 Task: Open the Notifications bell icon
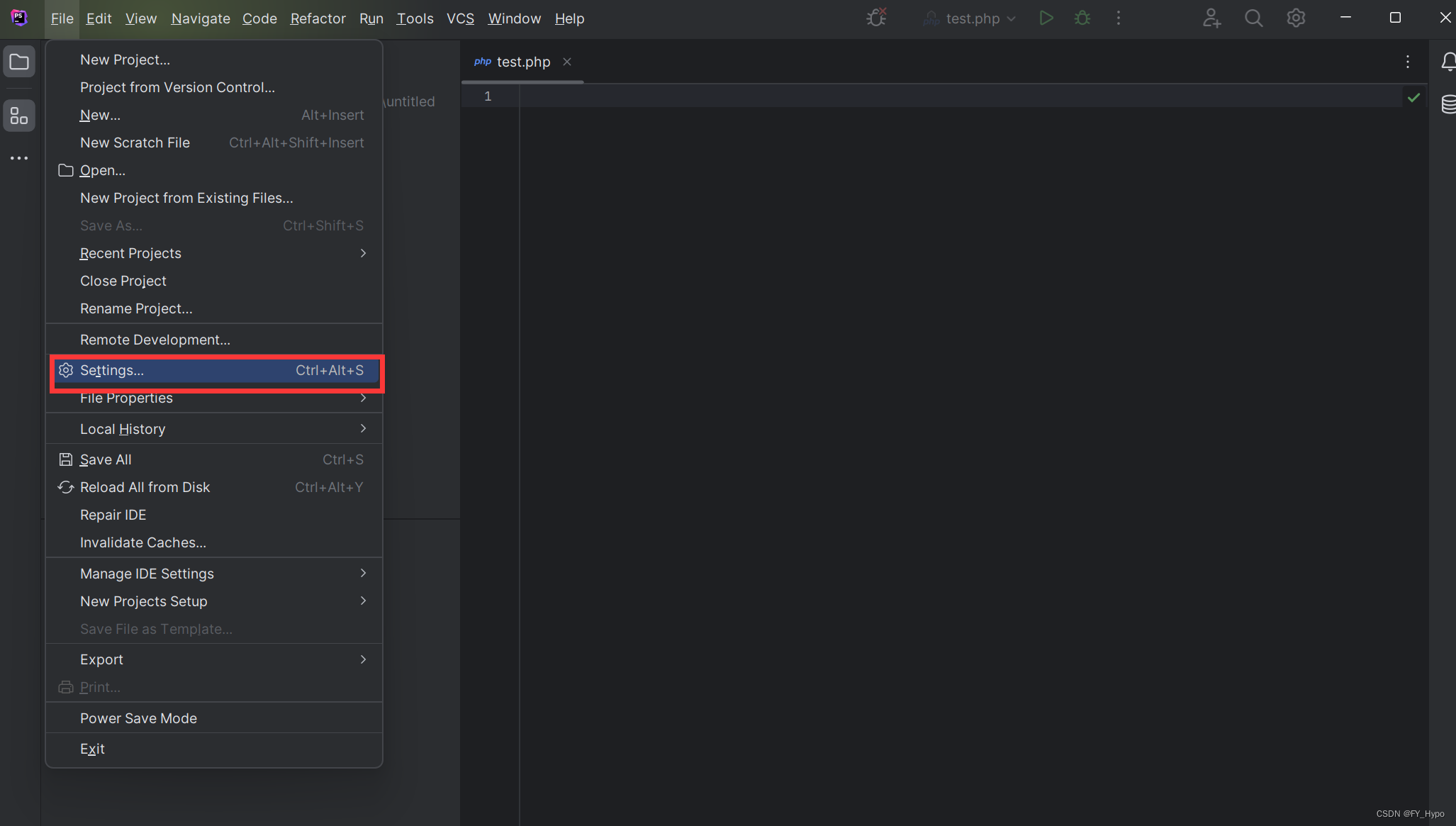1448,62
